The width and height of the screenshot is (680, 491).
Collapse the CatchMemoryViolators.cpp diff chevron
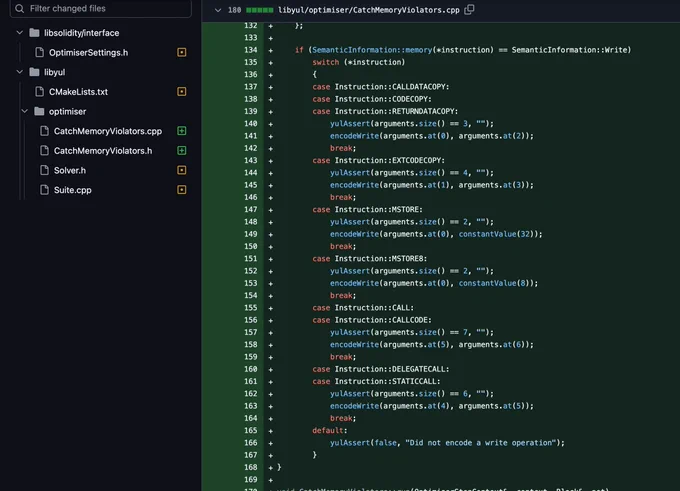[218, 10]
